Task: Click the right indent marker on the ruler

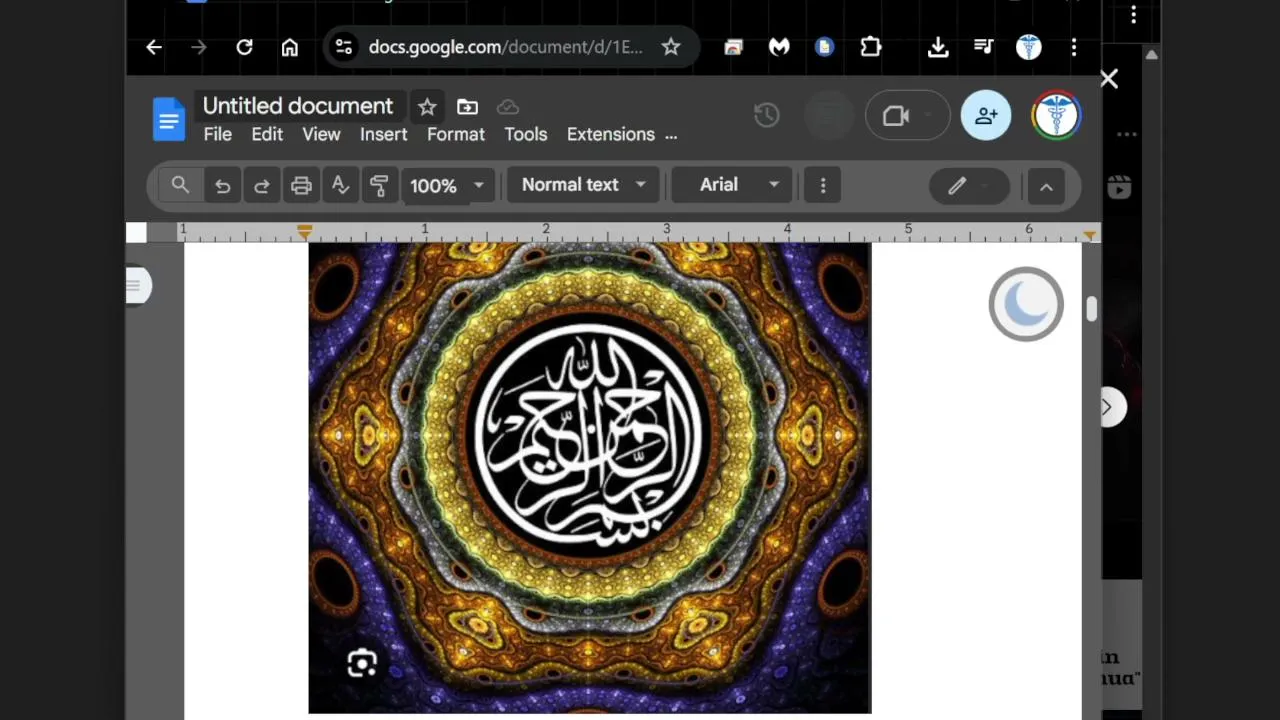Action: [1089, 235]
